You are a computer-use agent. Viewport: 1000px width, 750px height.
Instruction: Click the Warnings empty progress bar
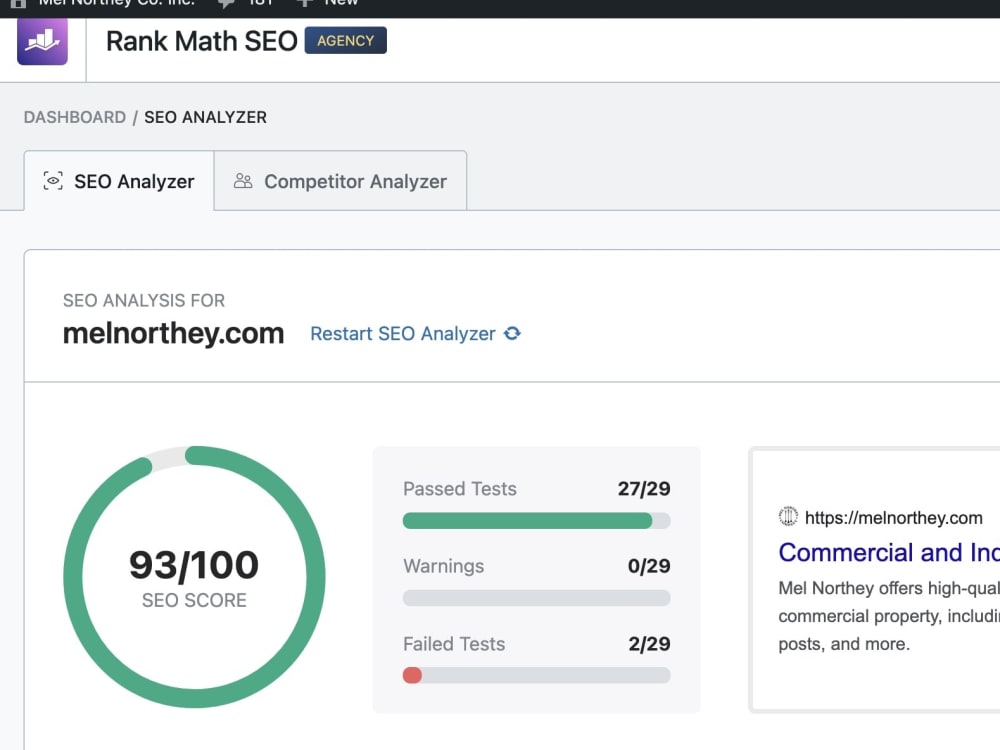coord(536,598)
